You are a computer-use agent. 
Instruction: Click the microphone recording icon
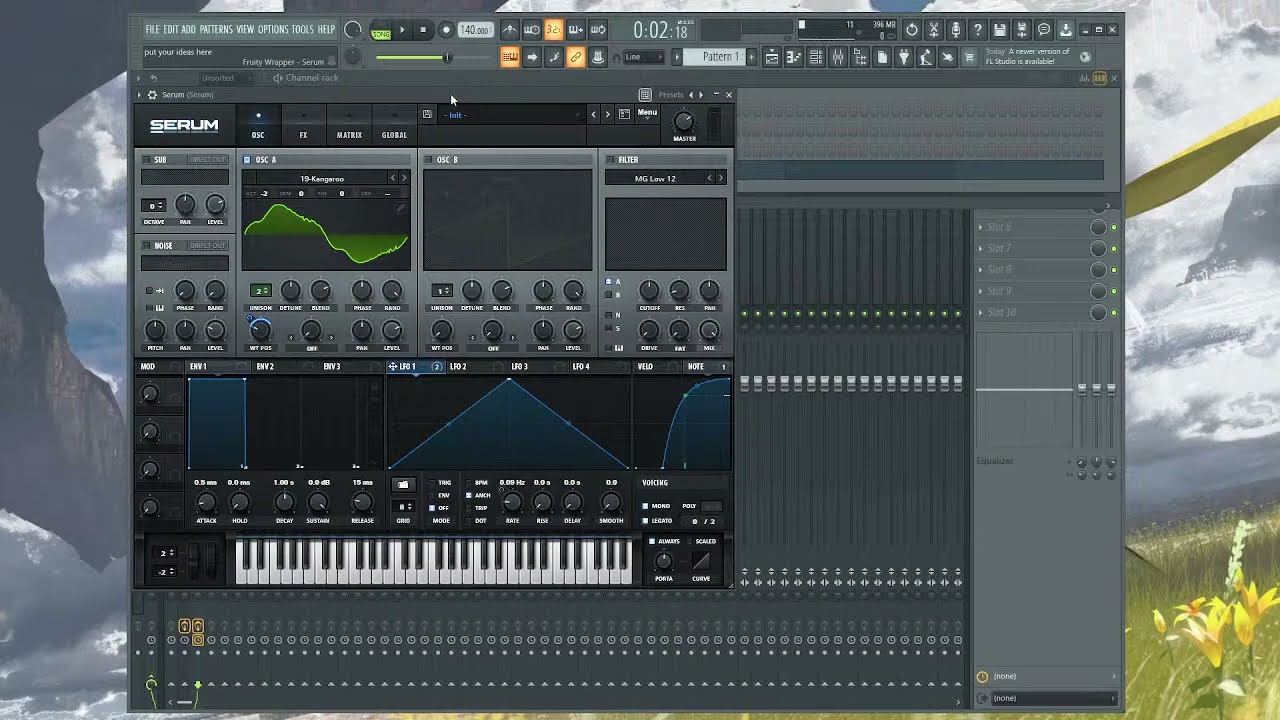point(956,30)
